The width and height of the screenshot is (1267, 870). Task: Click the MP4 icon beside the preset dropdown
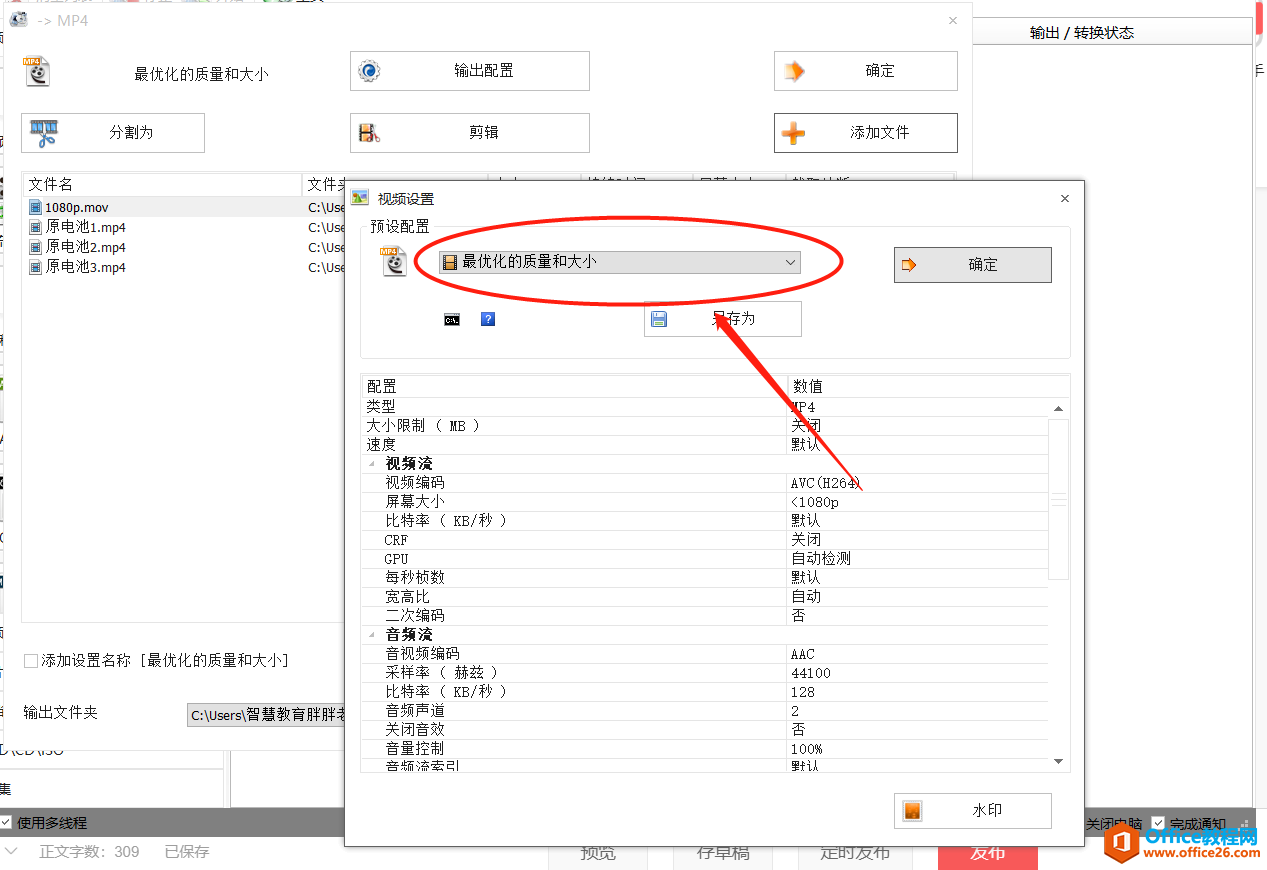click(394, 261)
